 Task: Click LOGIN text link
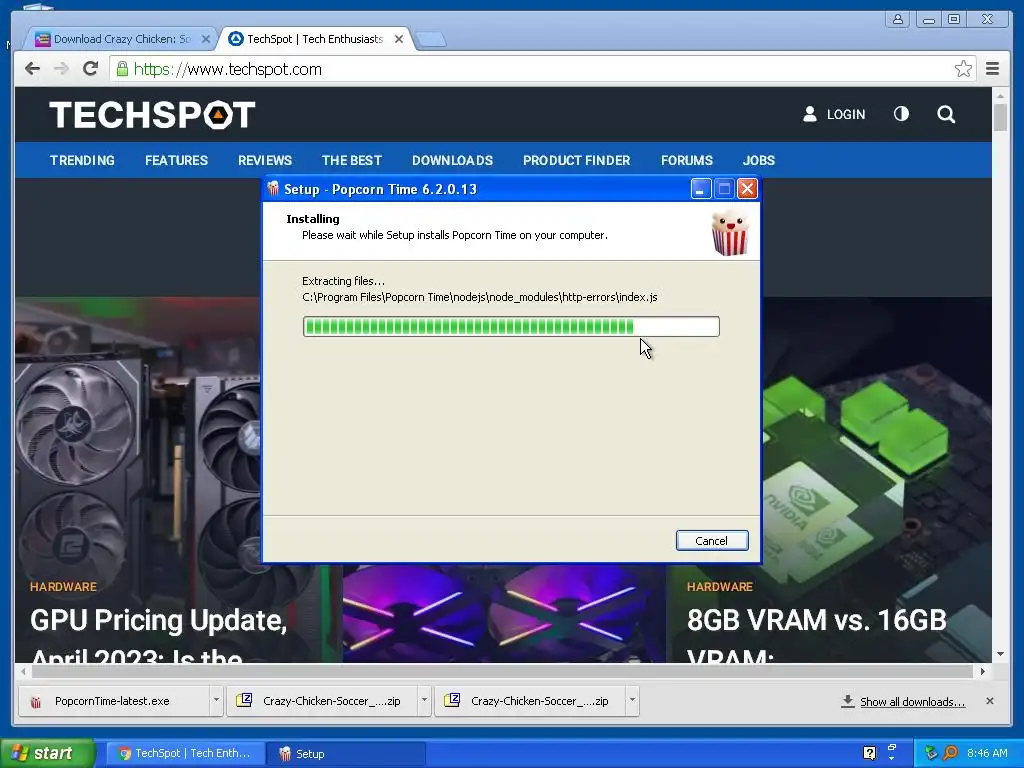coord(846,114)
